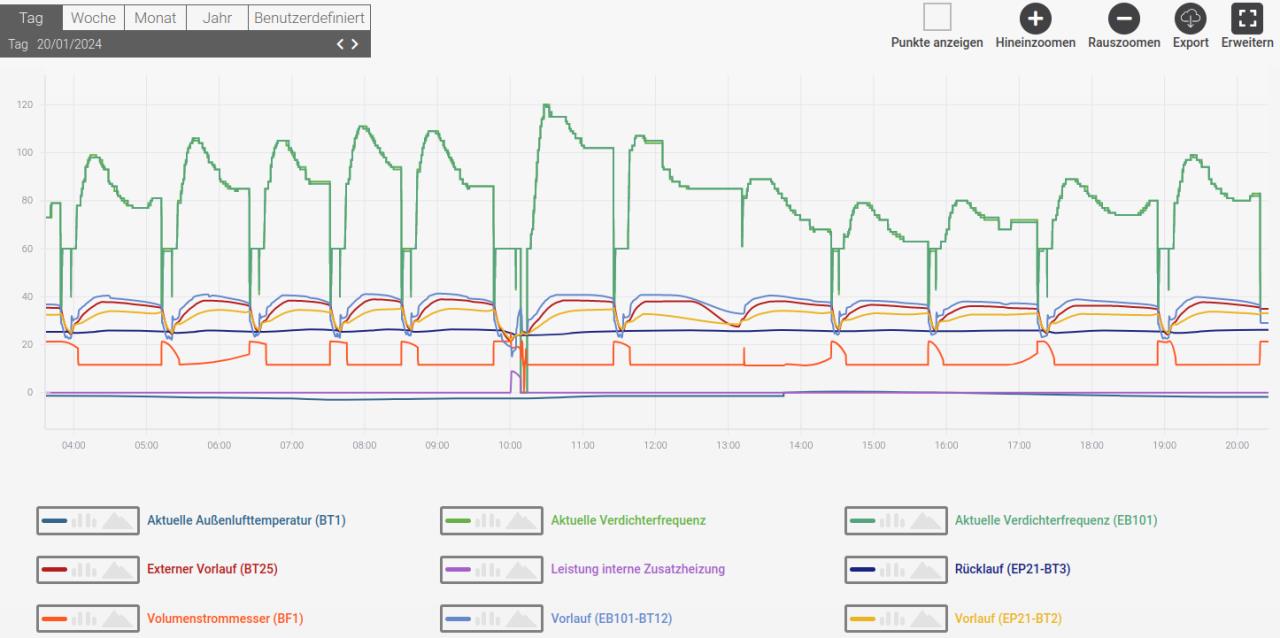Select line style for Aktuelle Verdichterfrequenz (EB101)

coord(863,520)
